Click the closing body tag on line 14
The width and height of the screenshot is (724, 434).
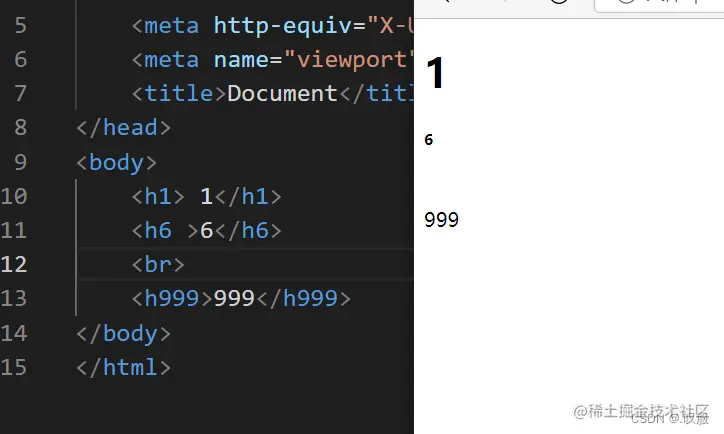(123, 332)
